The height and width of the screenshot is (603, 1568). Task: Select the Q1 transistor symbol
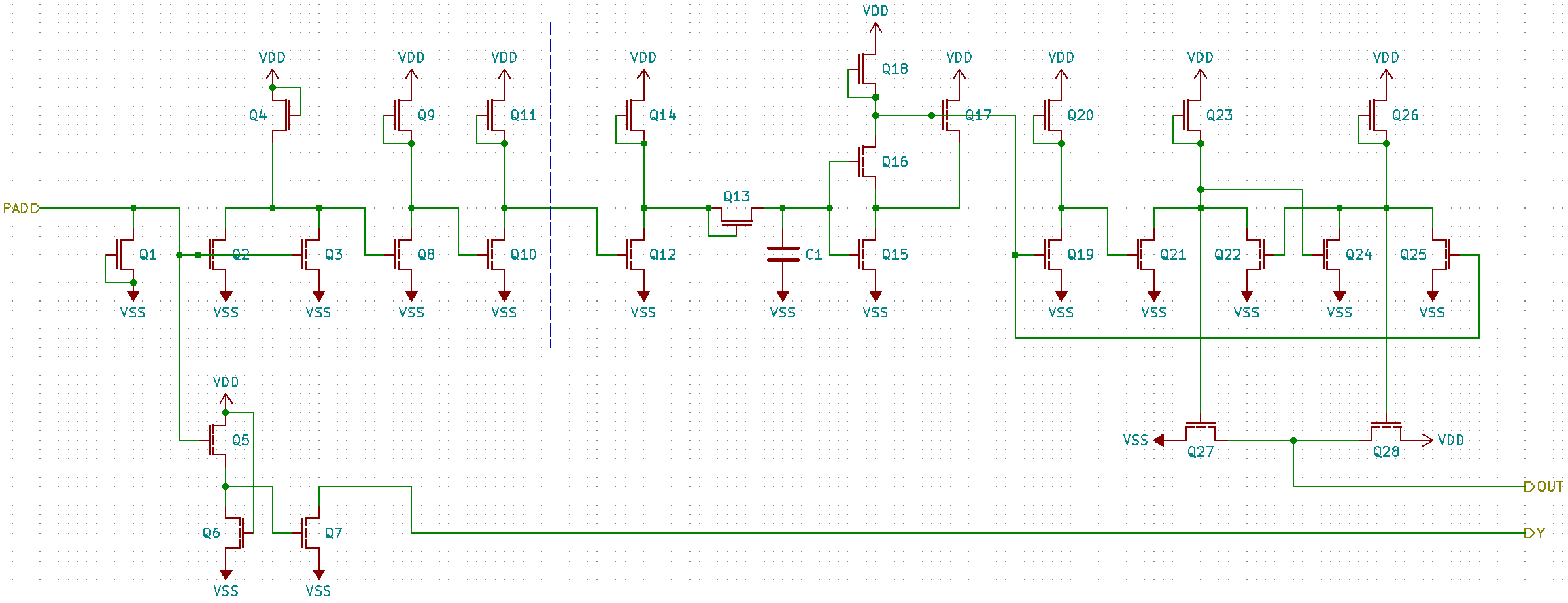point(125,255)
